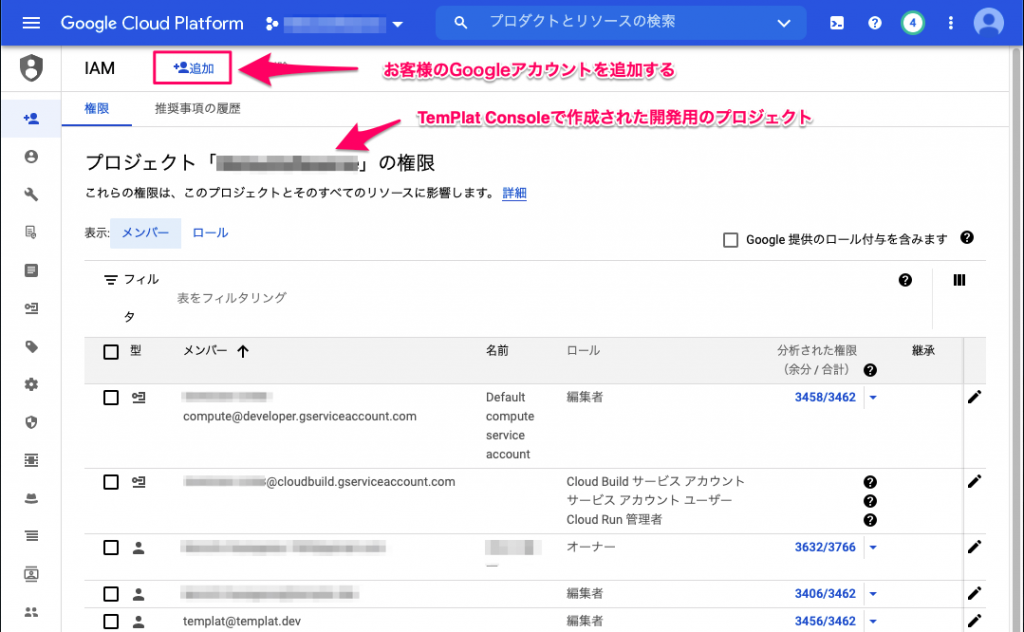Open the 3406/3462 permissions link
Screen dimensions: 1024x632
[x=825, y=593]
